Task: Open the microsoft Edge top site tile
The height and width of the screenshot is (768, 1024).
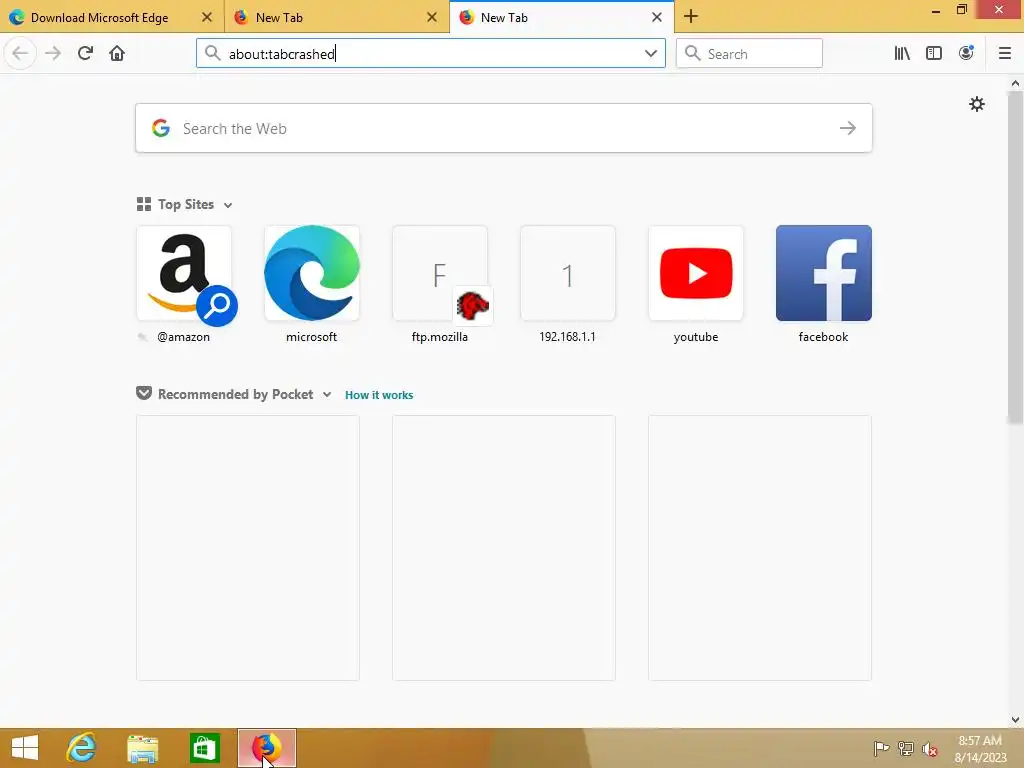Action: pos(312,273)
